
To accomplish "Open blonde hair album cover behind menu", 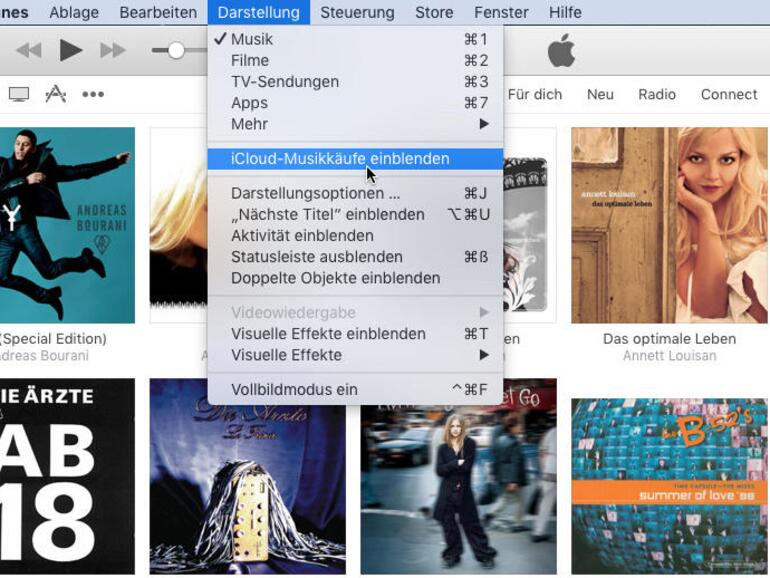I will click(179, 225).
